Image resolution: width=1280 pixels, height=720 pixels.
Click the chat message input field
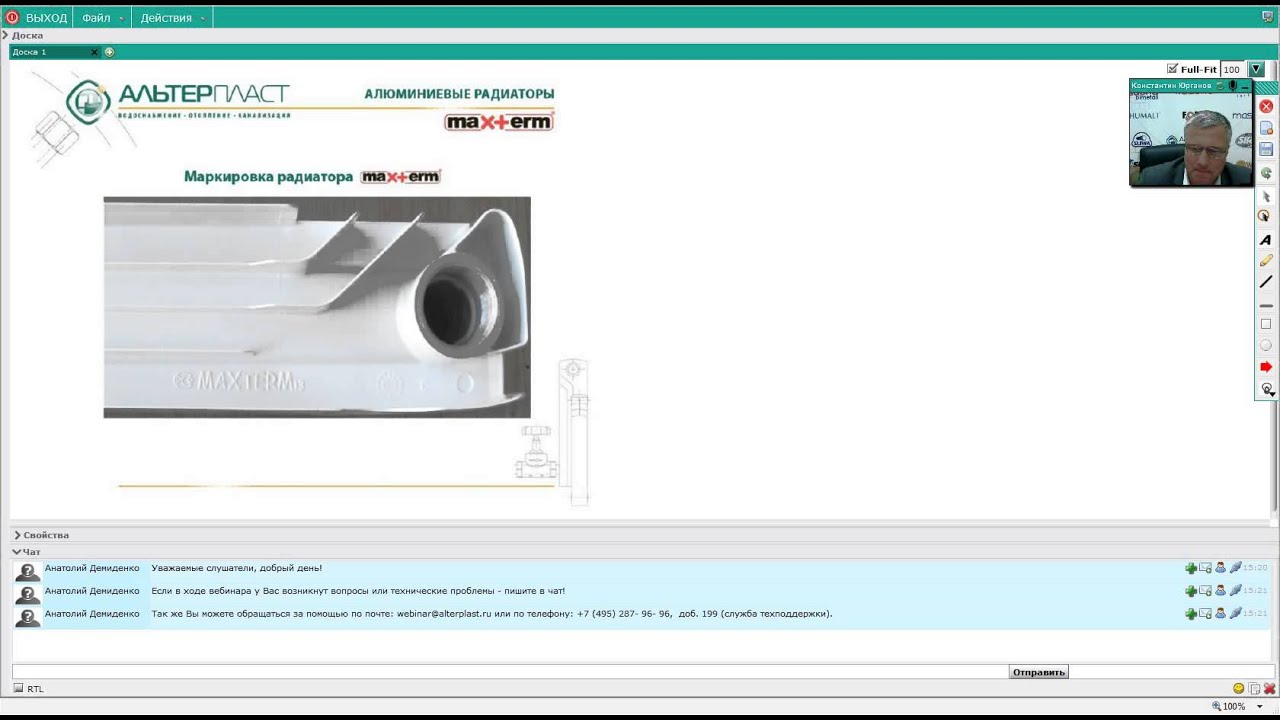pos(510,672)
